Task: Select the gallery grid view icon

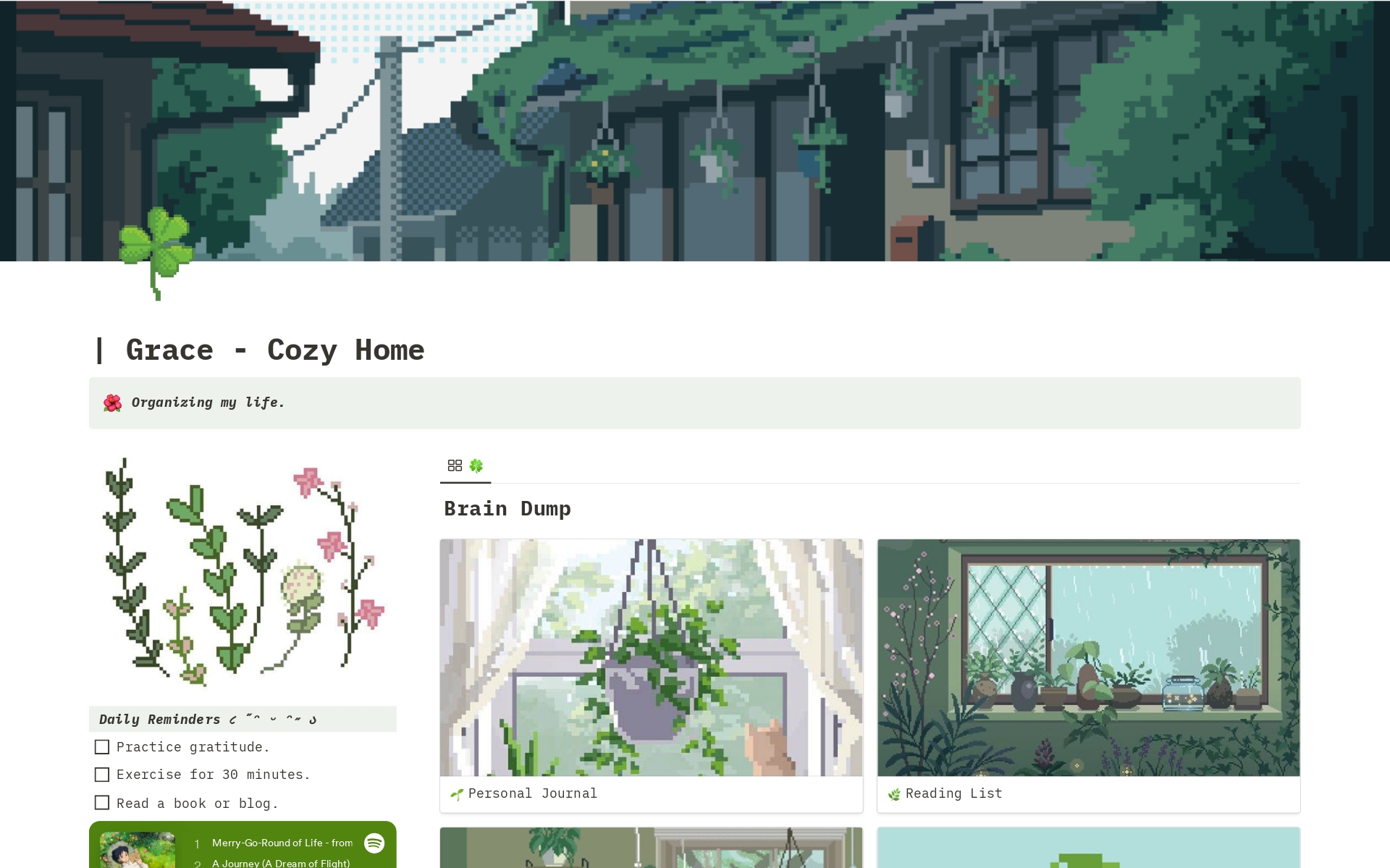Action: click(x=455, y=465)
